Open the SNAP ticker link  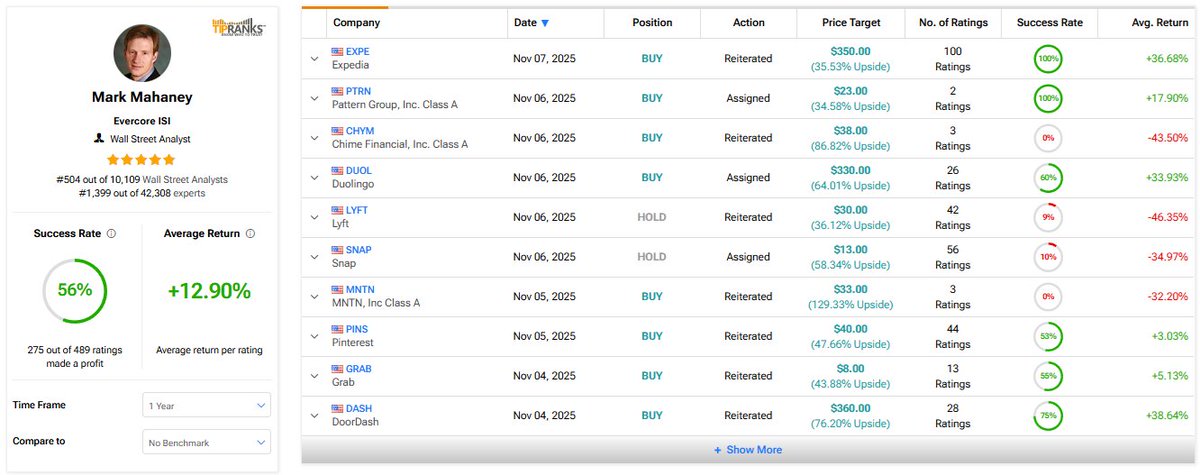point(358,250)
